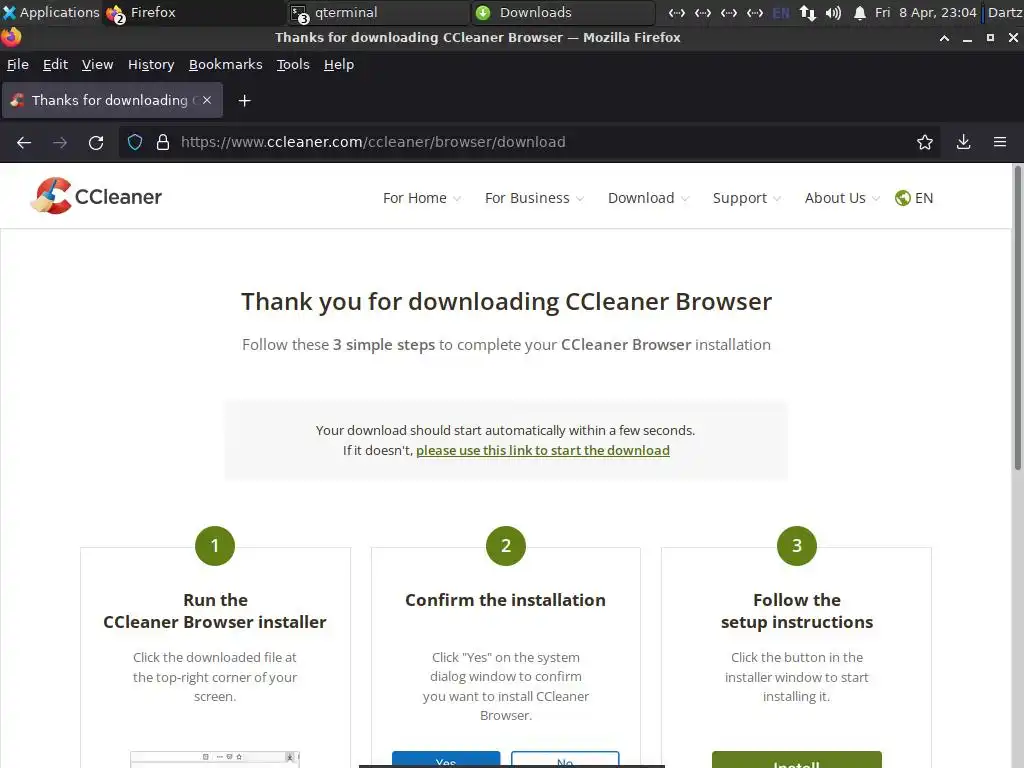
Task: Expand the About Us dropdown menu
Action: click(842, 198)
